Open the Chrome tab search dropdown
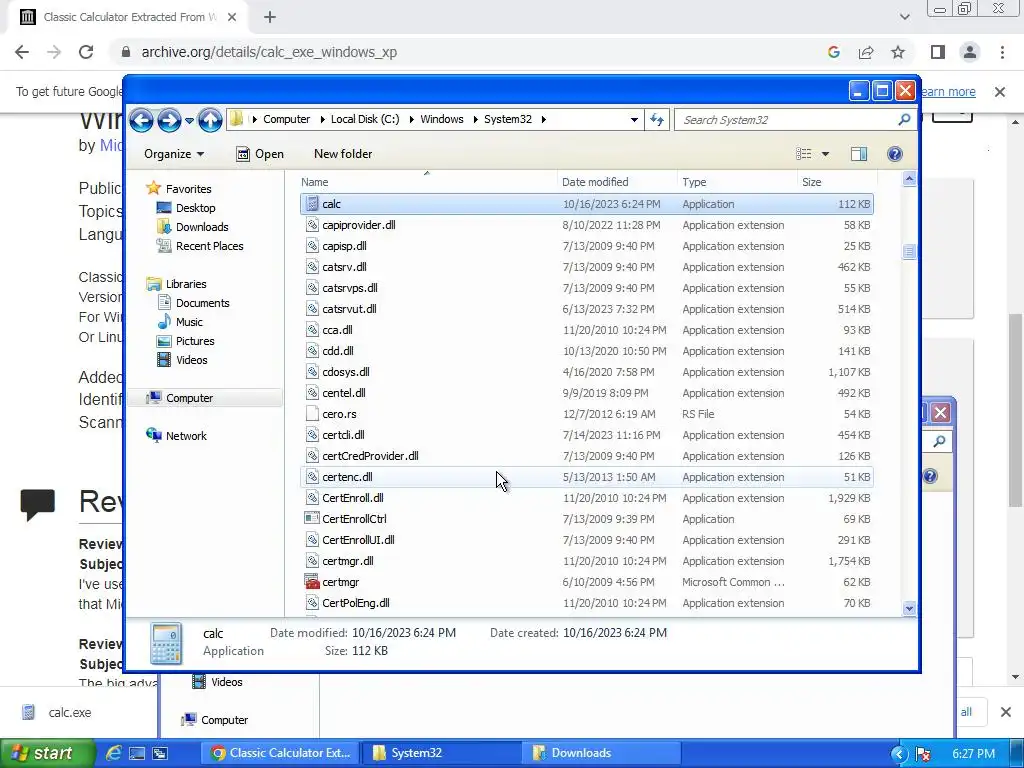This screenshot has height=768, width=1024. click(x=904, y=17)
